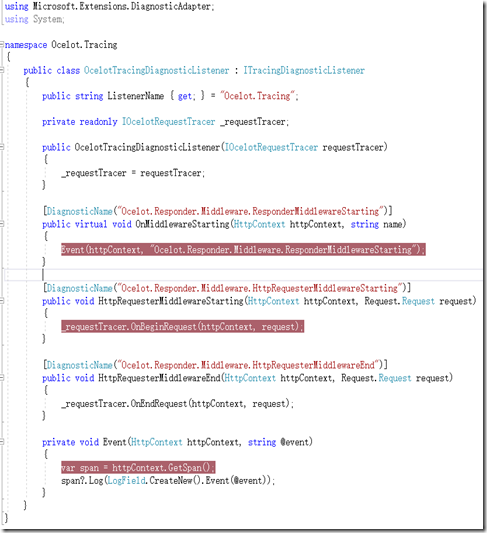This screenshot has height=533, width=487.
Task: Click the 'virtual' keyword
Action: point(91,224)
